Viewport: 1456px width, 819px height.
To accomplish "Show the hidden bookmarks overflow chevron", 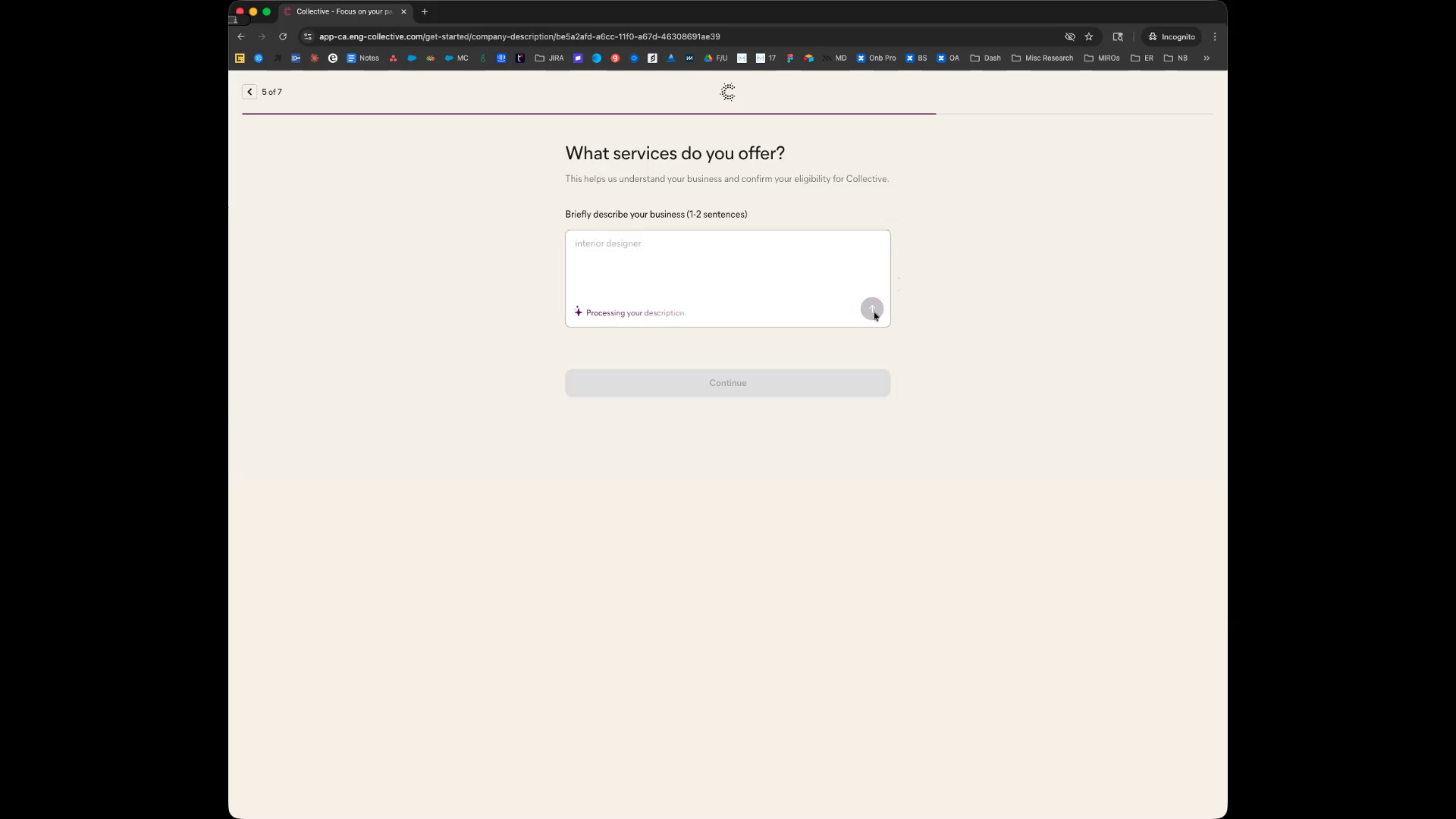I will [1207, 58].
